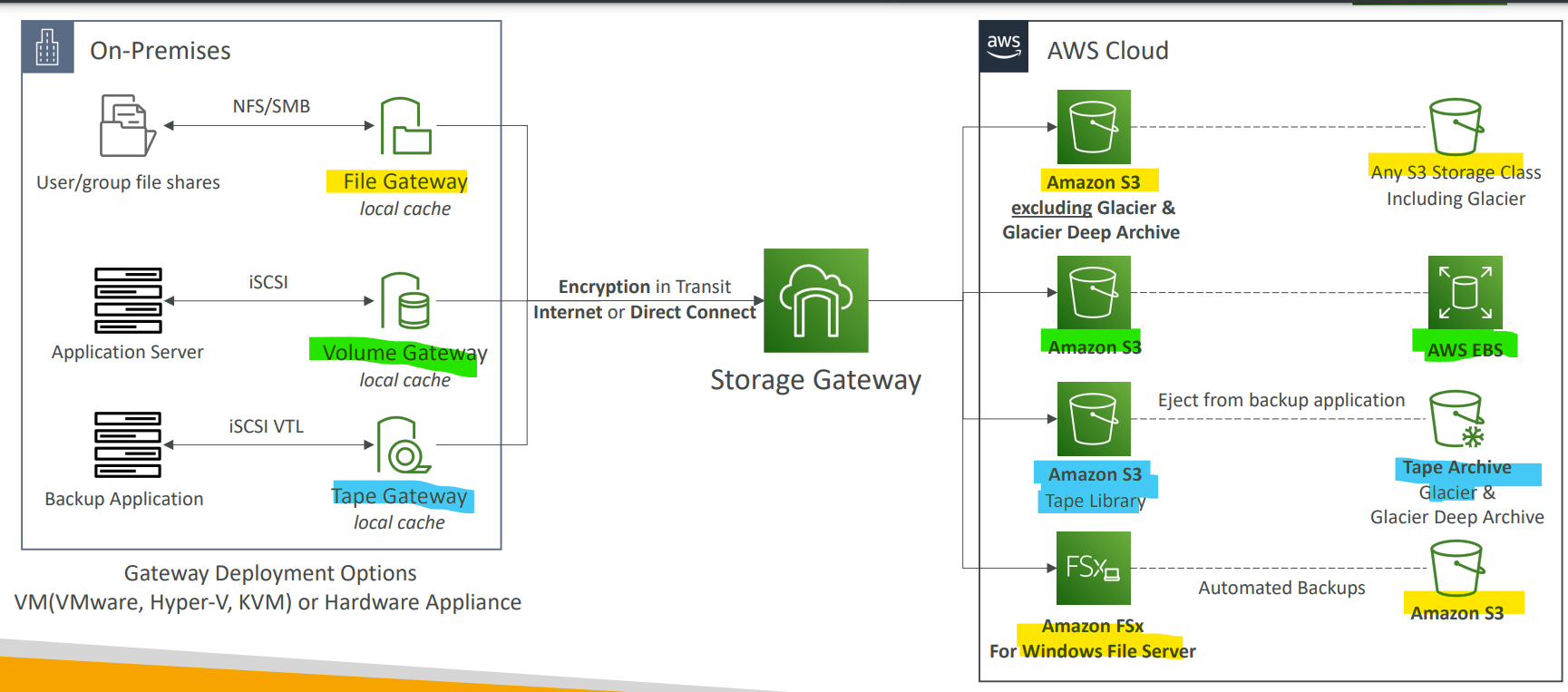Click 'Internet or Direct Connect' text
The width and height of the screenshot is (1568, 692).
644,312
